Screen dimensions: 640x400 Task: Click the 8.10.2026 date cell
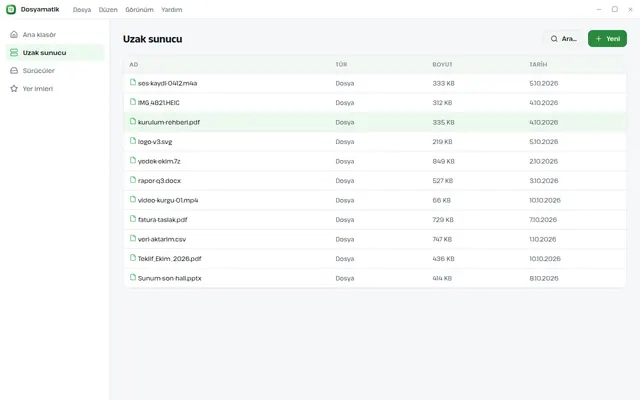point(544,278)
